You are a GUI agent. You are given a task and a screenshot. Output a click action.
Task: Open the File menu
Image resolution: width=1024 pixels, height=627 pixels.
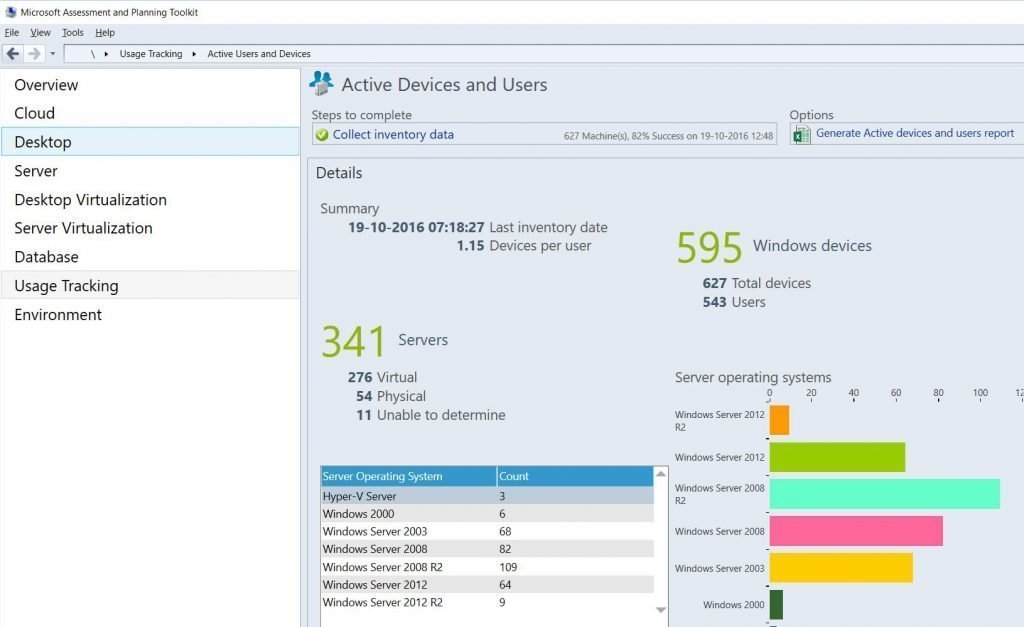tap(12, 33)
